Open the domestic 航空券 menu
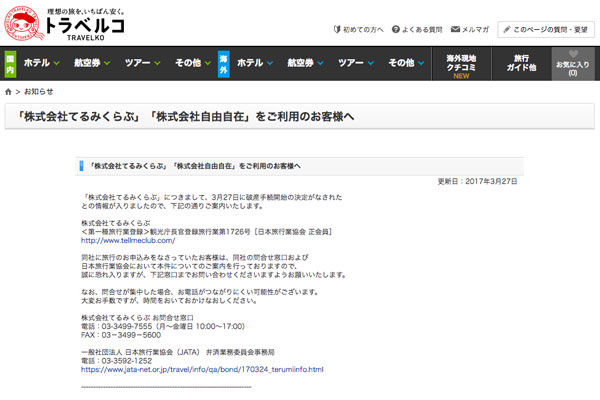Image resolution: width=600 pixels, height=400 pixels. coord(87,63)
